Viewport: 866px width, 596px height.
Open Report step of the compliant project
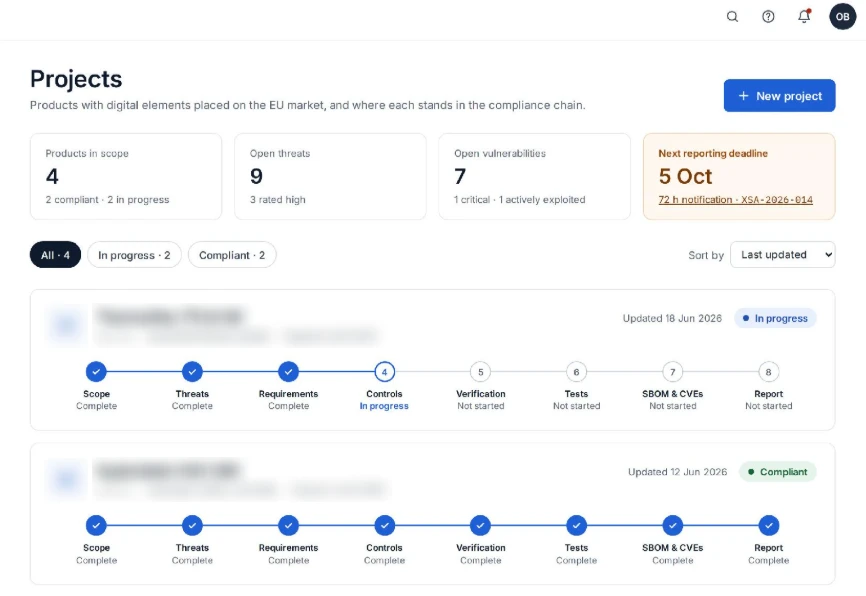[768, 525]
